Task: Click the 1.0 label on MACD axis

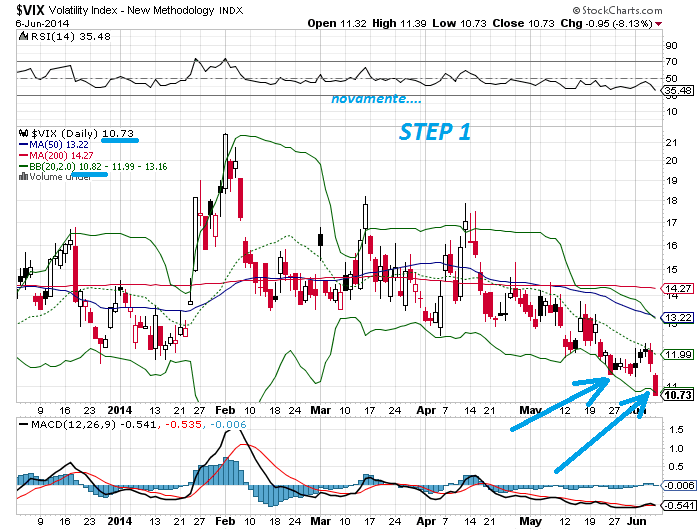Action: coord(675,448)
